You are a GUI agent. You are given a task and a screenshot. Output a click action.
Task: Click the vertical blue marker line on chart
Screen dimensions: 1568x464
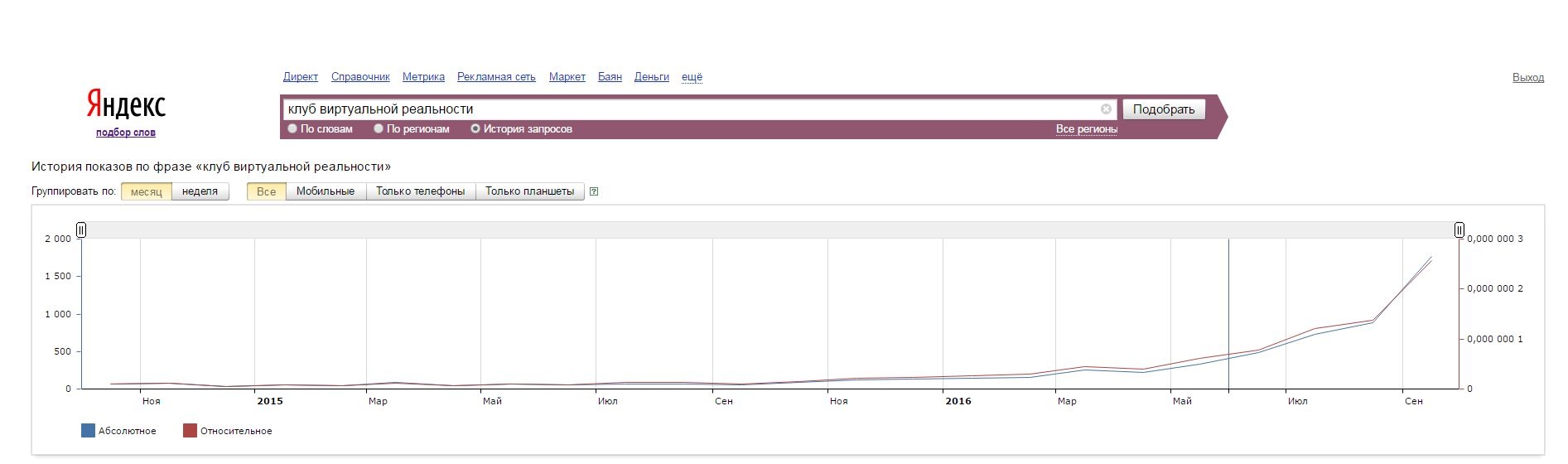[x=1228, y=313]
